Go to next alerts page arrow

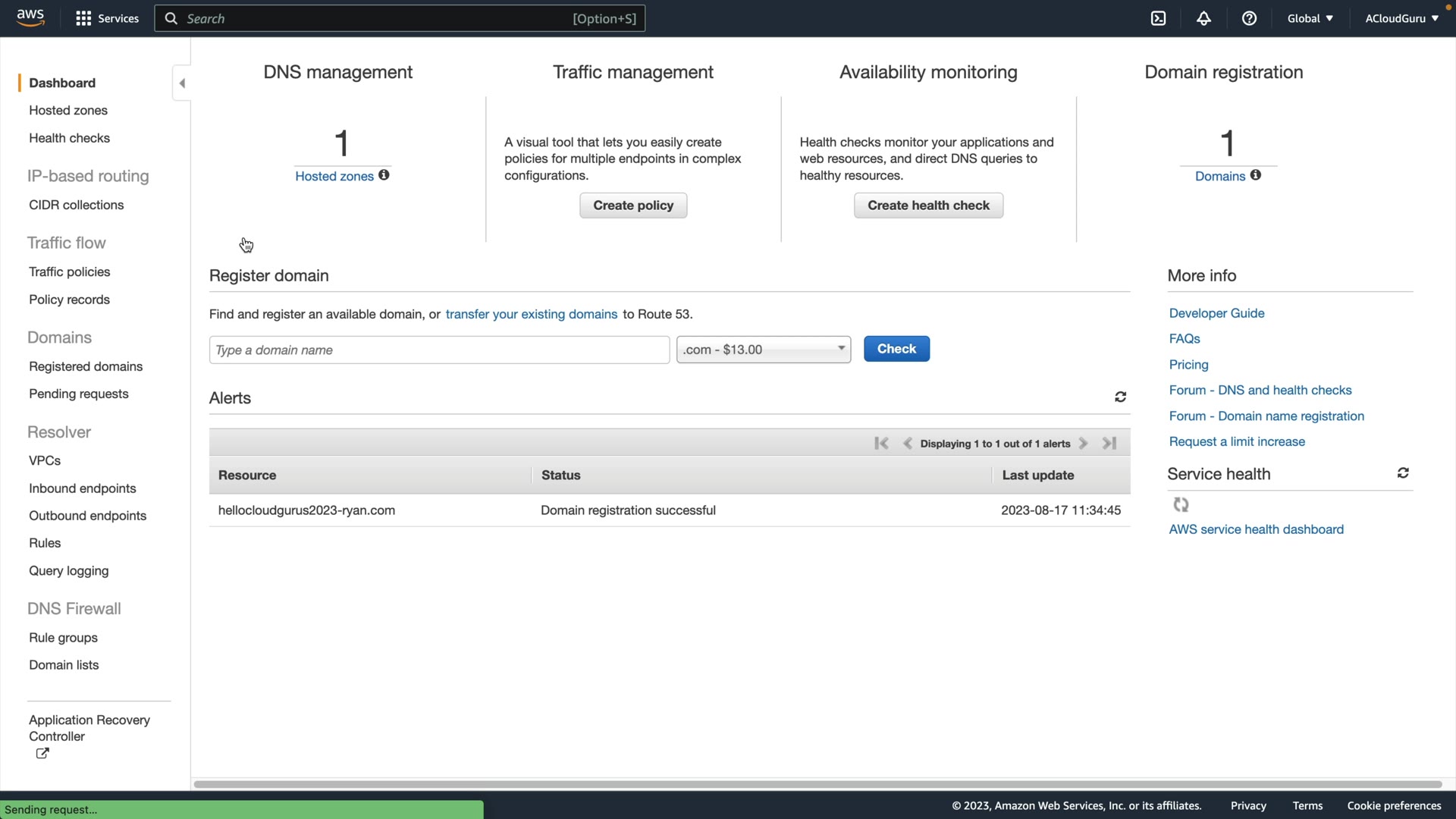(1084, 444)
